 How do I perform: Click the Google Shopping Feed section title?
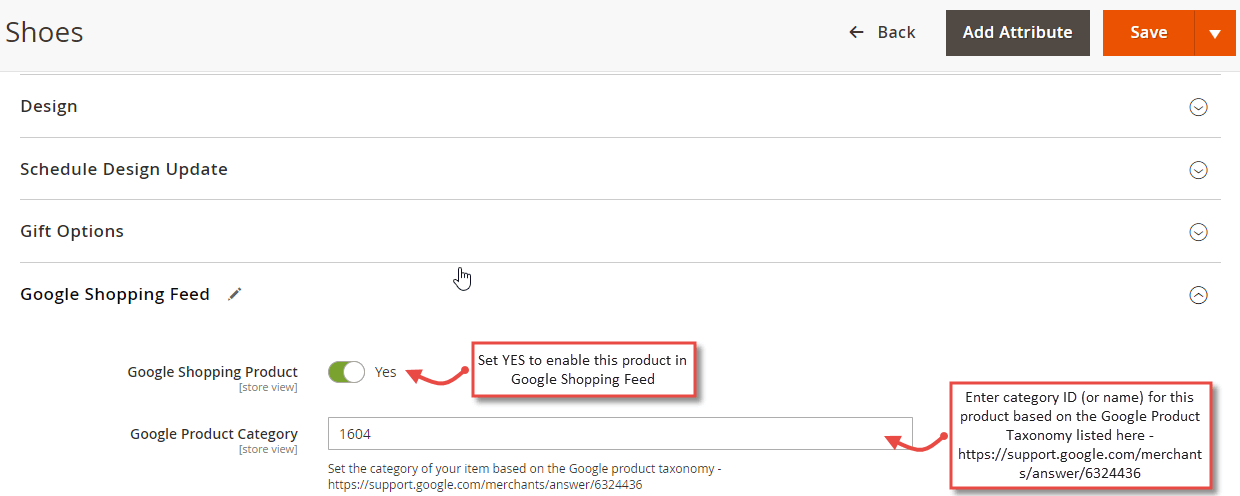click(x=115, y=294)
